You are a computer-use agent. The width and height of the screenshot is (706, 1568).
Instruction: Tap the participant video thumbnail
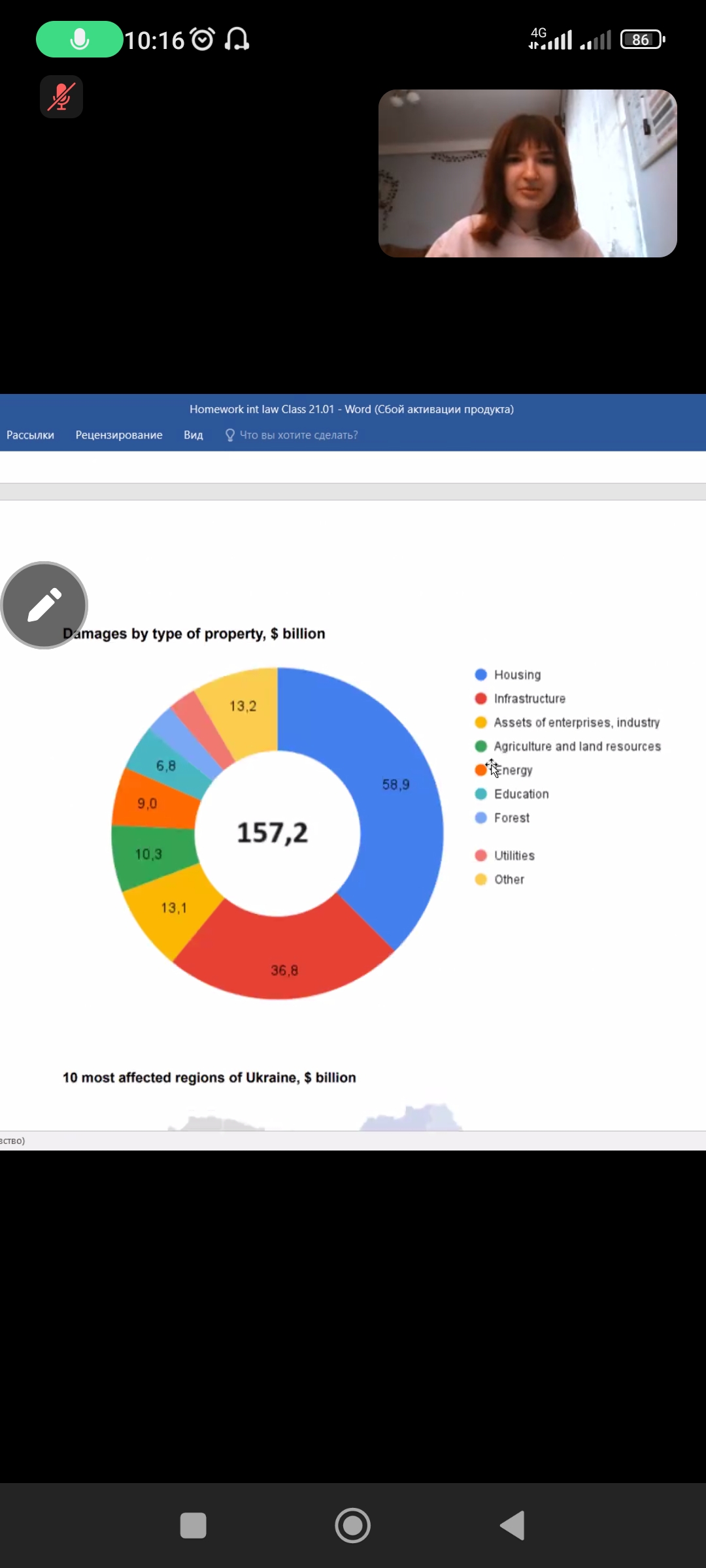pos(528,174)
